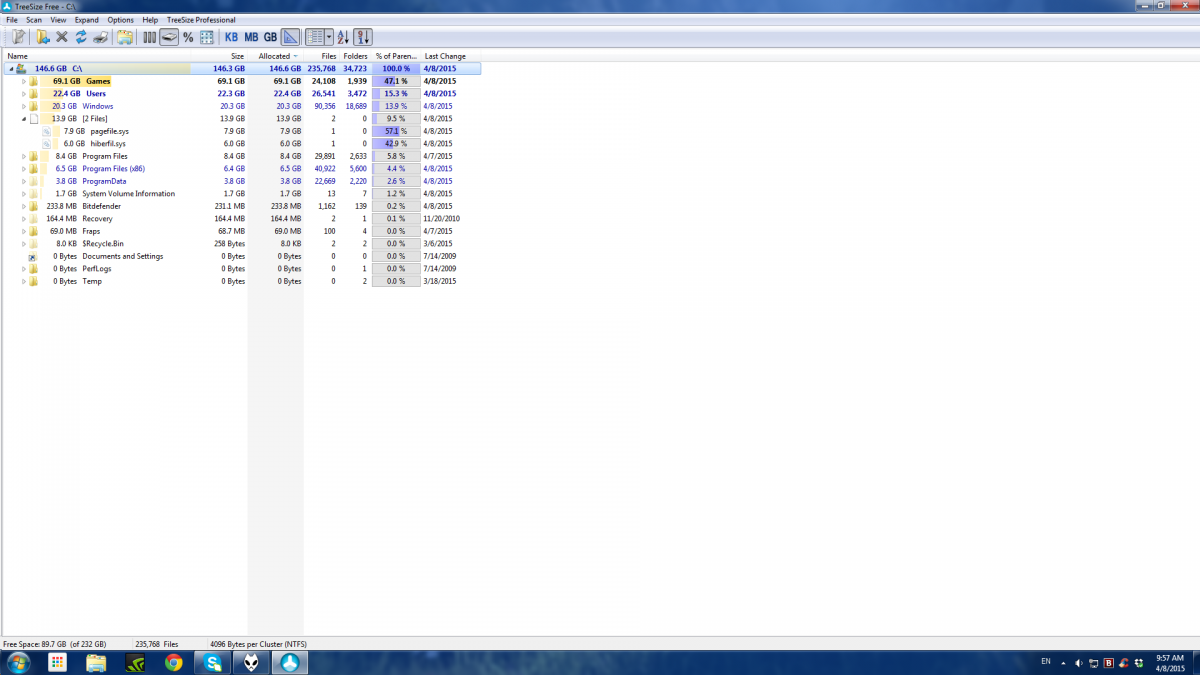Collapse the [2 Files] node
This screenshot has width=1200, height=675.
tap(24, 119)
